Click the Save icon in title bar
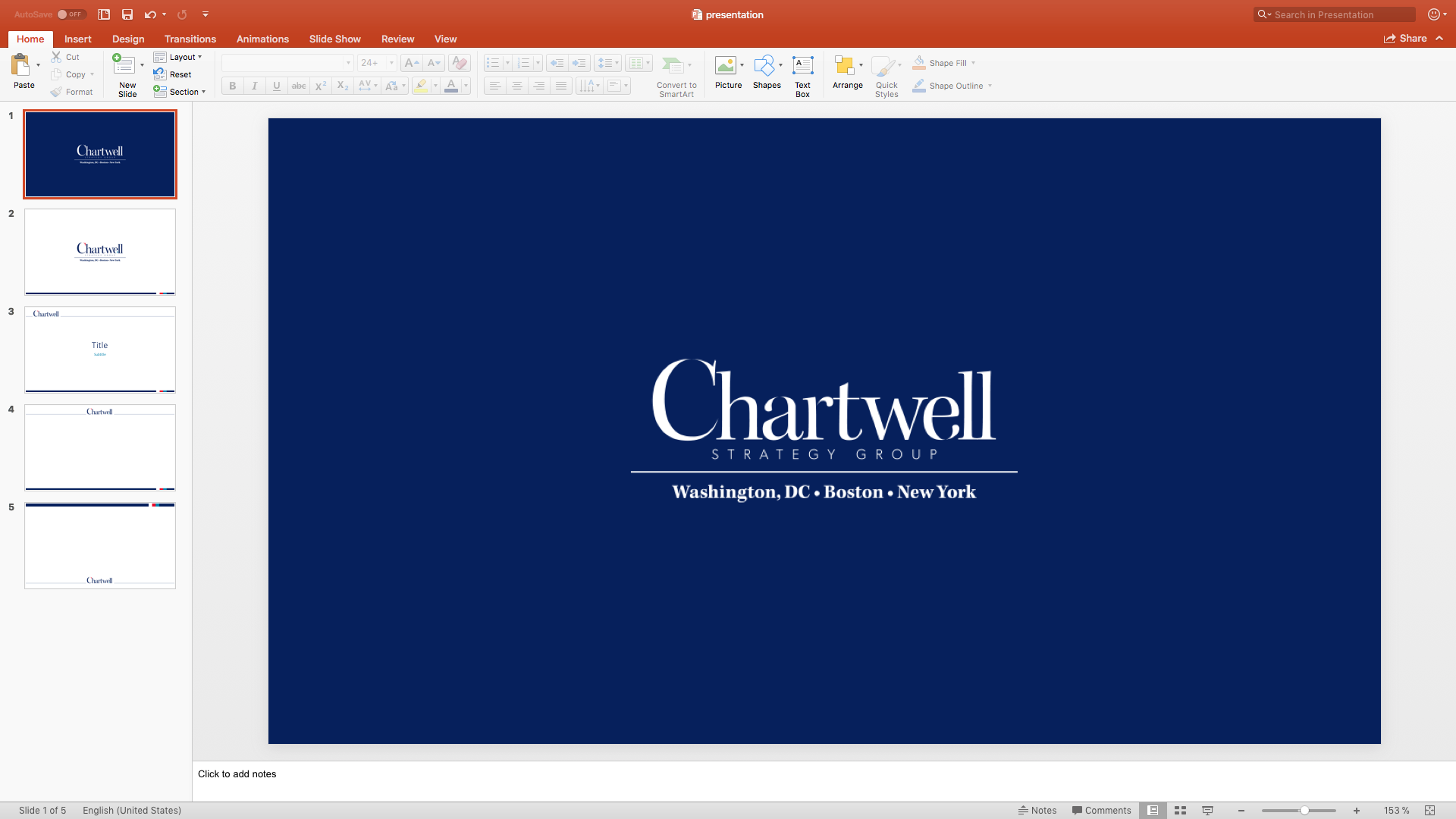Image resolution: width=1456 pixels, height=819 pixels. [x=127, y=14]
